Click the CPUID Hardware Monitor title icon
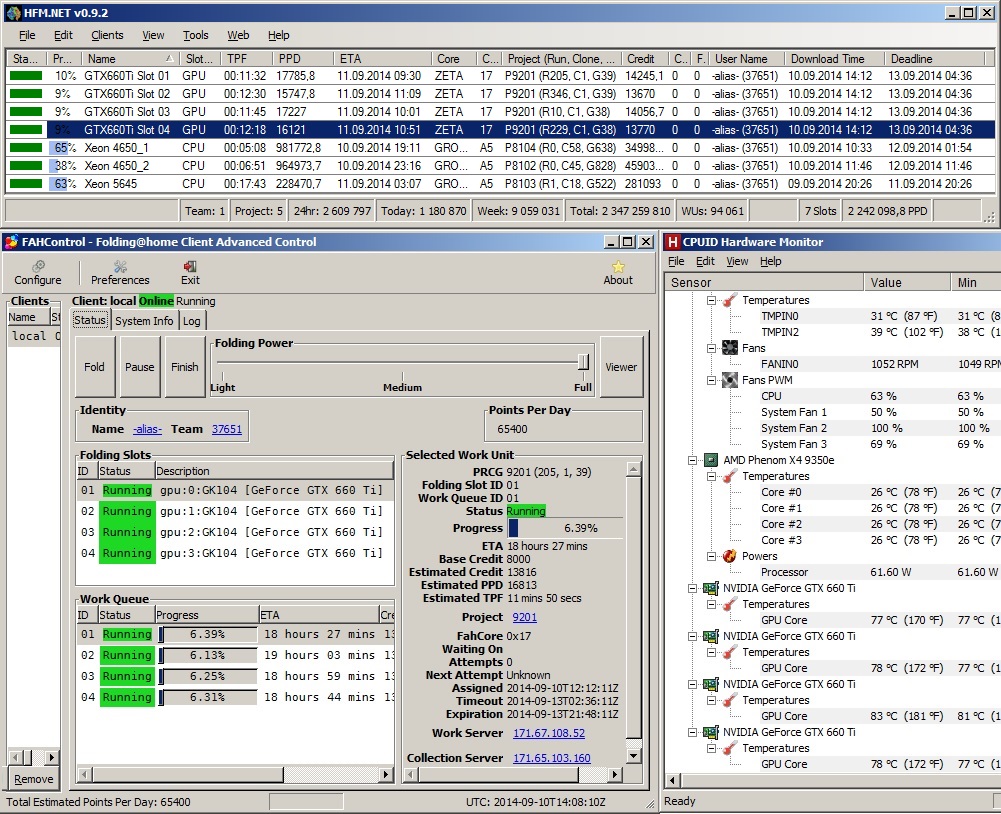The height and width of the screenshot is (814, 1001). pos(672,242)
